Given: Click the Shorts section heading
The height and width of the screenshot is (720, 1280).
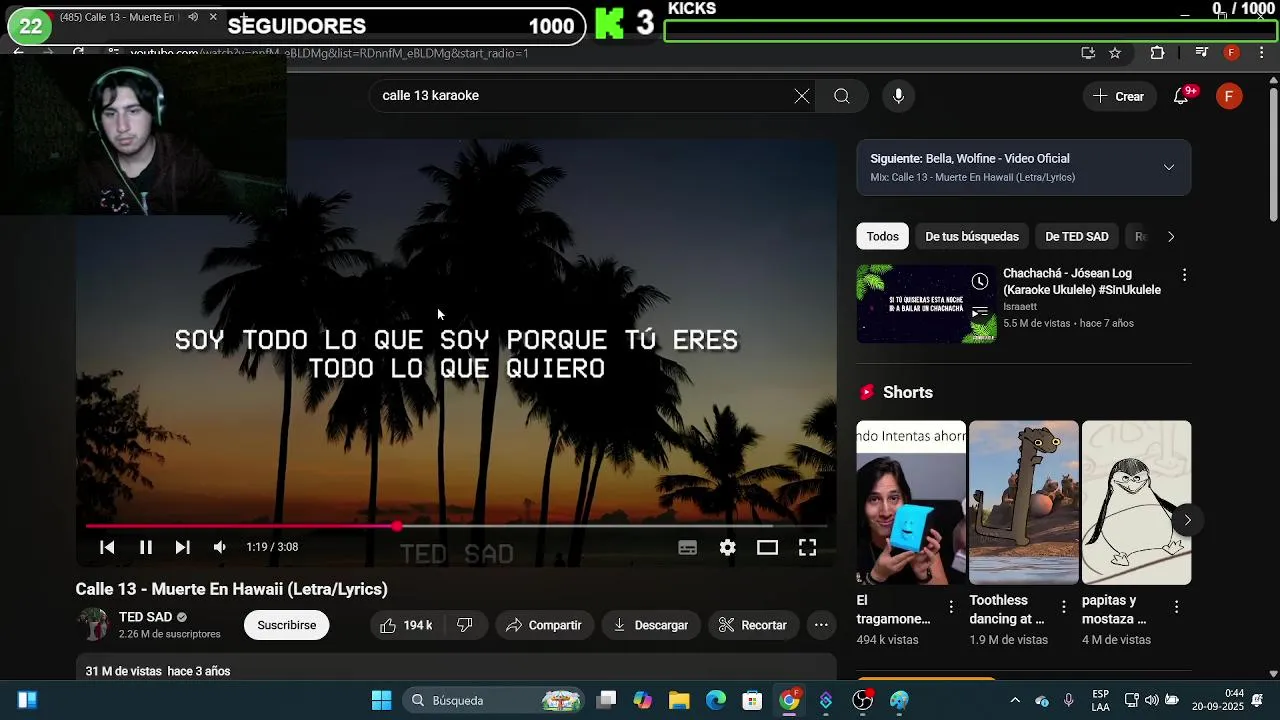Looking at the screenshot, I should point(908,392).
